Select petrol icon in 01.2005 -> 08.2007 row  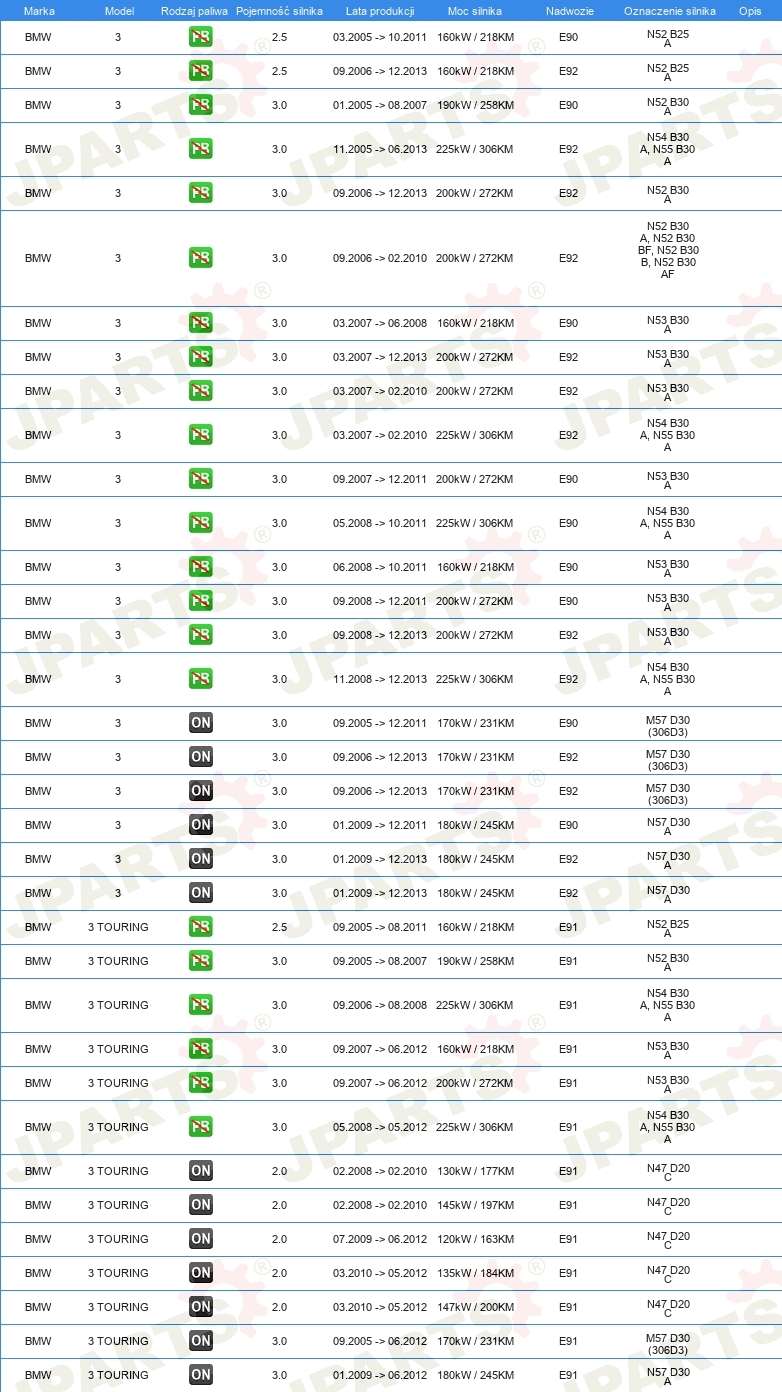coord(201,106)
